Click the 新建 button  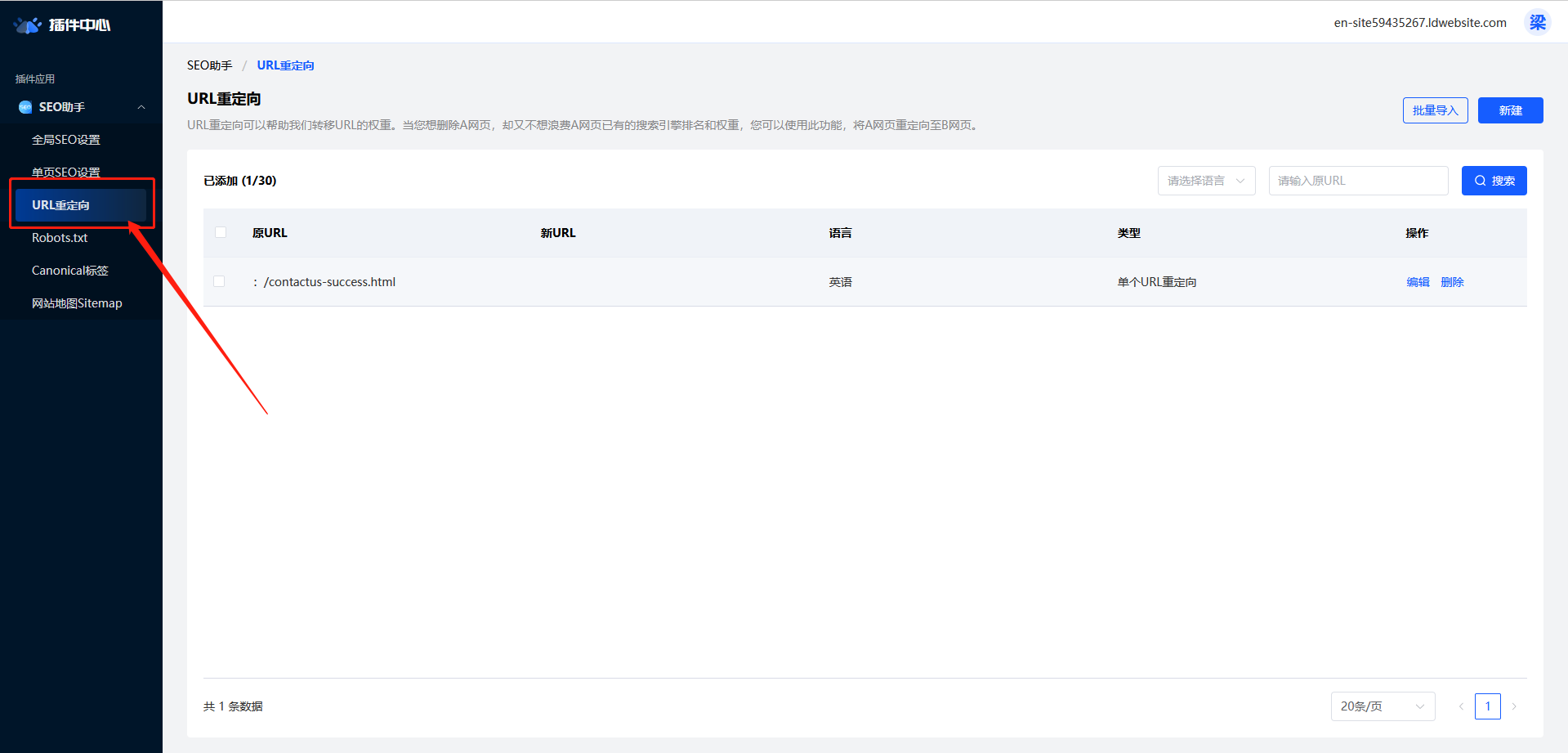(1510, 110)
